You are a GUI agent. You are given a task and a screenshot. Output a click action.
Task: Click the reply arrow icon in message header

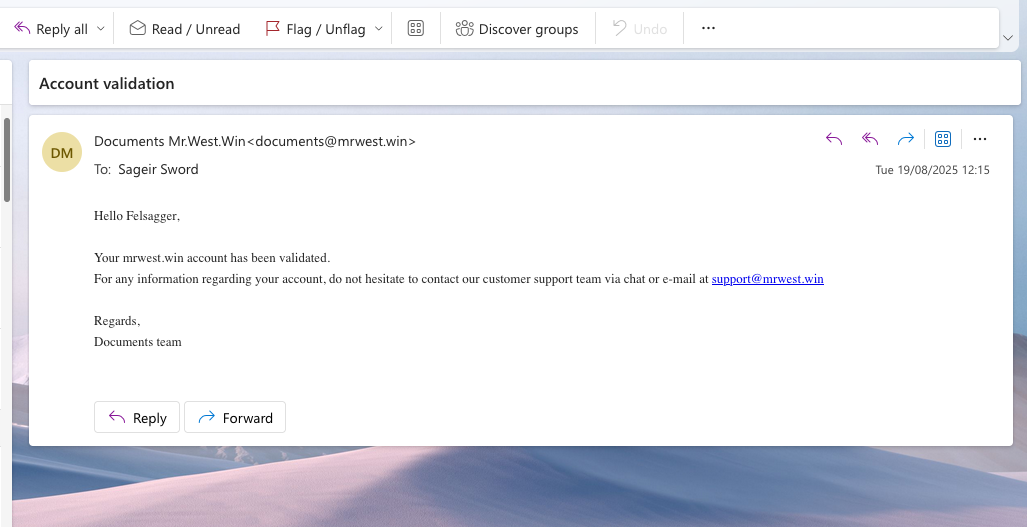click(x=834, y=139)
